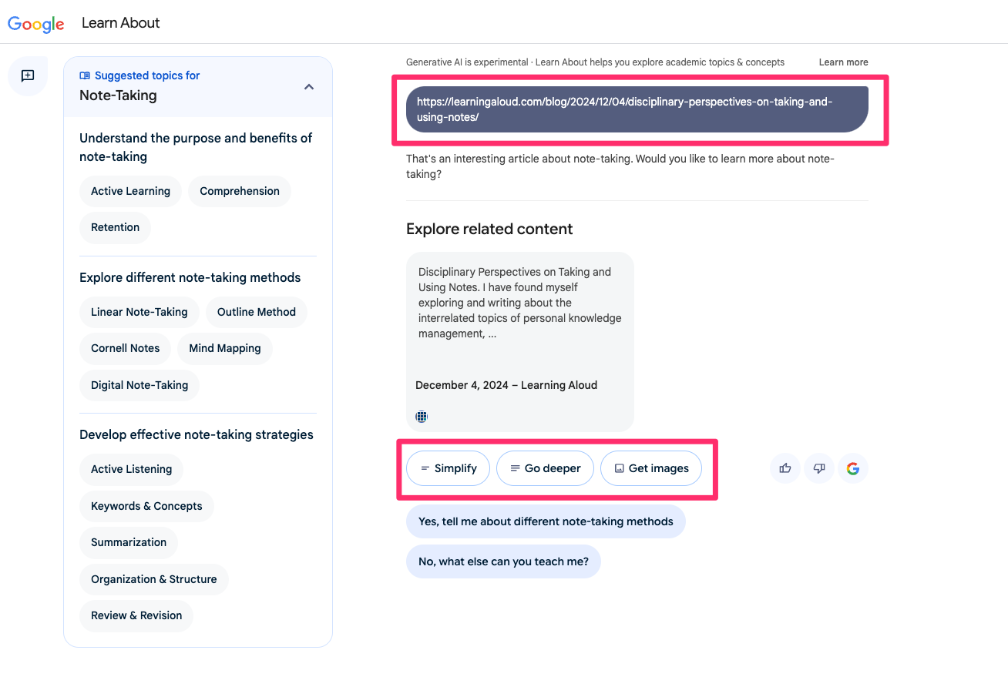Select the Cornell Notes topic chip
Screen dimensions: 1008x687
[125, 348]
